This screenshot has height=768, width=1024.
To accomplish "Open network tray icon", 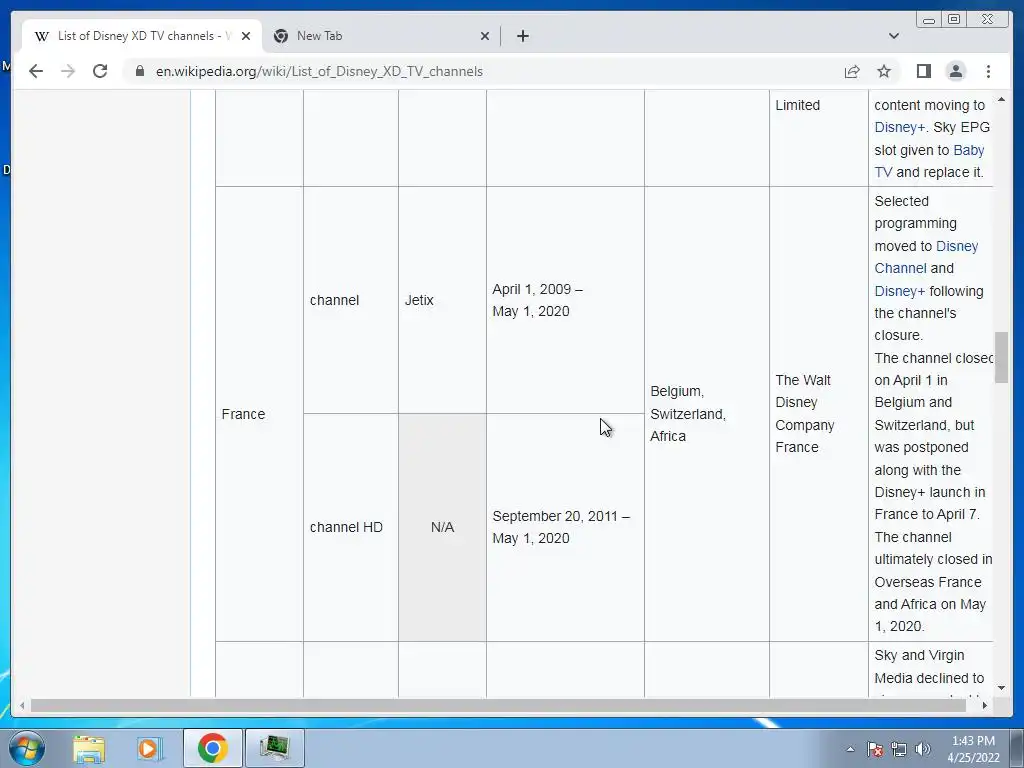I will [x=899, y=749].
